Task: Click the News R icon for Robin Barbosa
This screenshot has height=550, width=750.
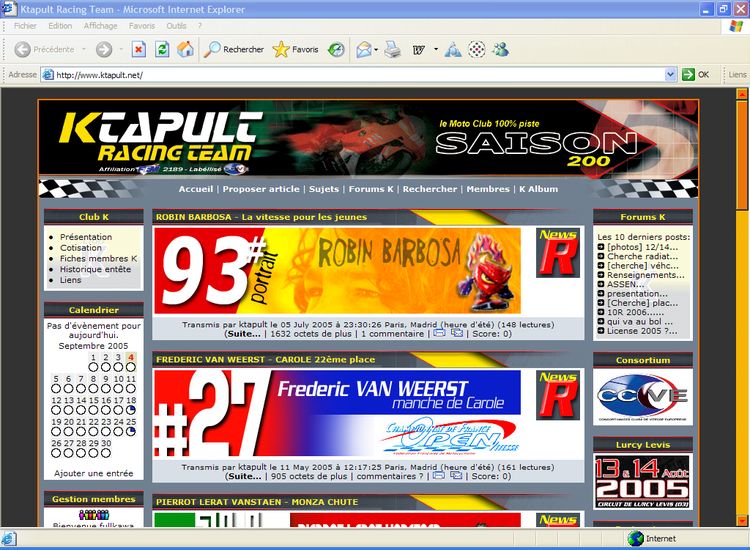Action: tap(558, 253)
